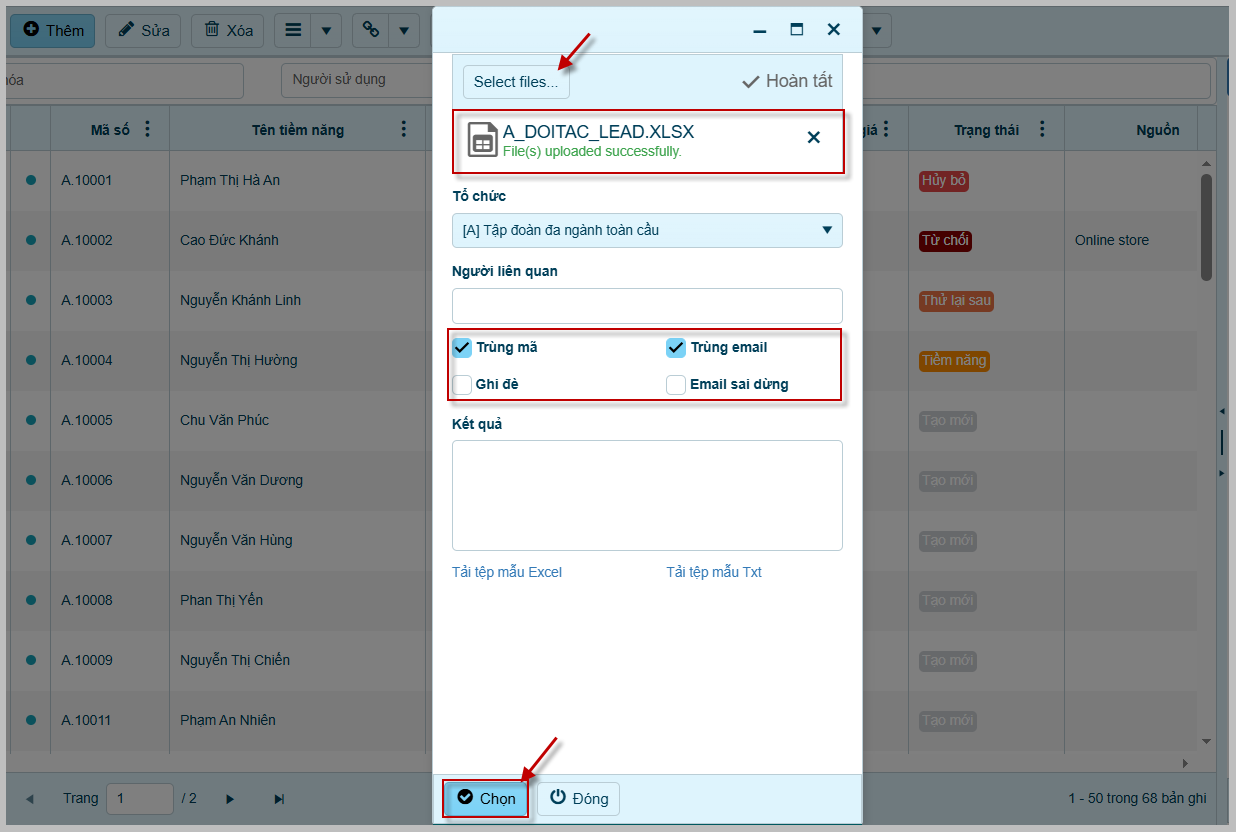
Task: Click the list menu icon in toolbar
Action: pyautogui.click(x=293, y=30)
